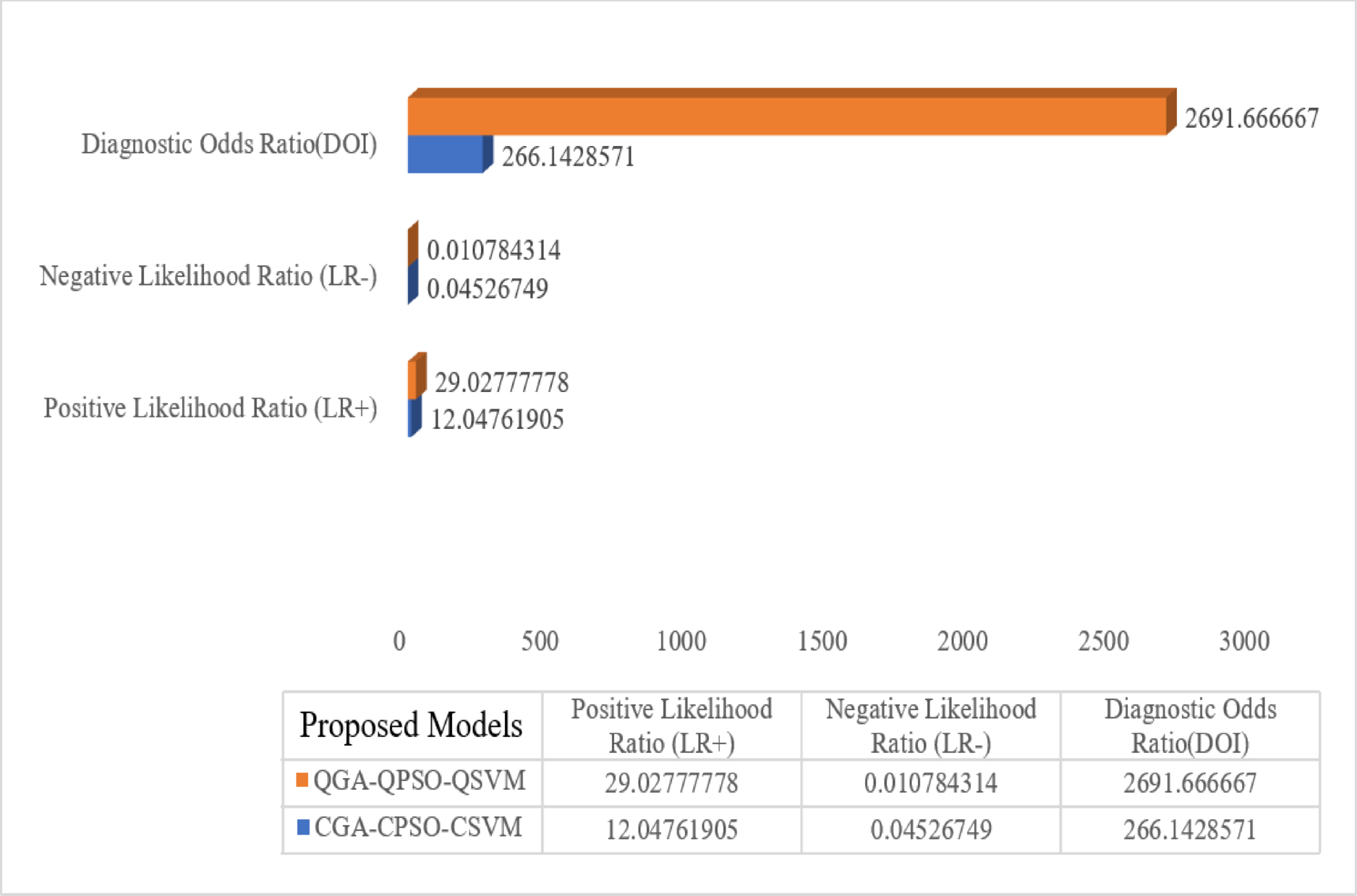
Task: Click the 0.010784314 data label in the chart
Action: (x=493, y=251)
